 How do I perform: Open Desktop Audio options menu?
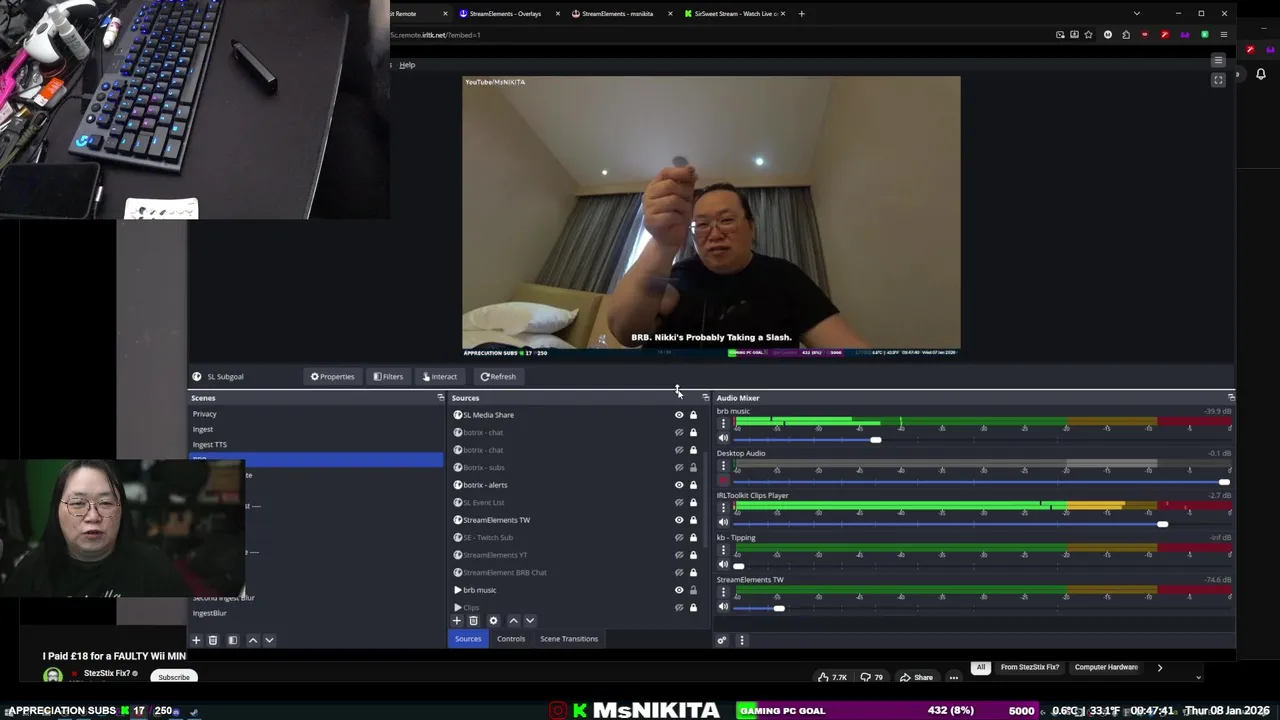tap(723, 466)
